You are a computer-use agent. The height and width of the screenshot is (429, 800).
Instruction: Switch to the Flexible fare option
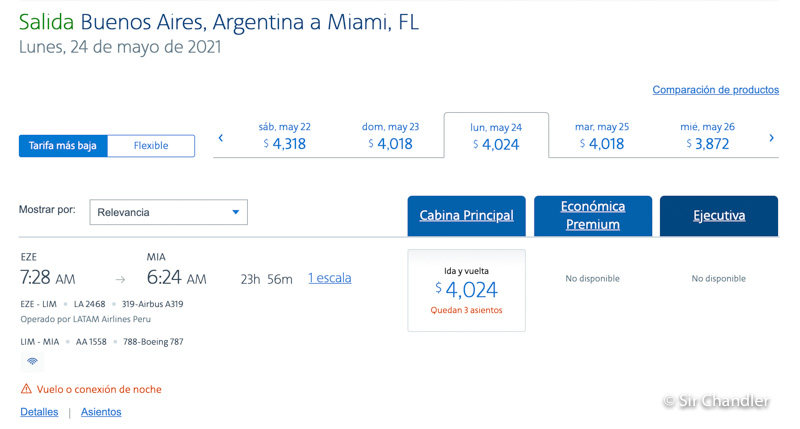tap(151, 146)
